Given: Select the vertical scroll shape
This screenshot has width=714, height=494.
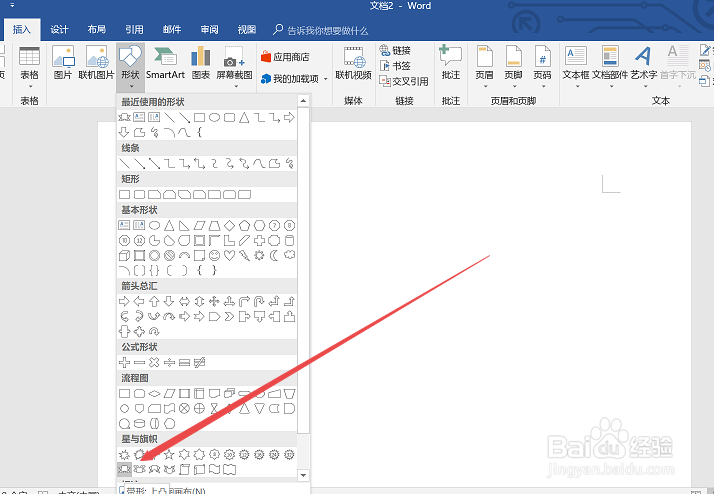Looking at the screenshot, I should coord(184,469).
